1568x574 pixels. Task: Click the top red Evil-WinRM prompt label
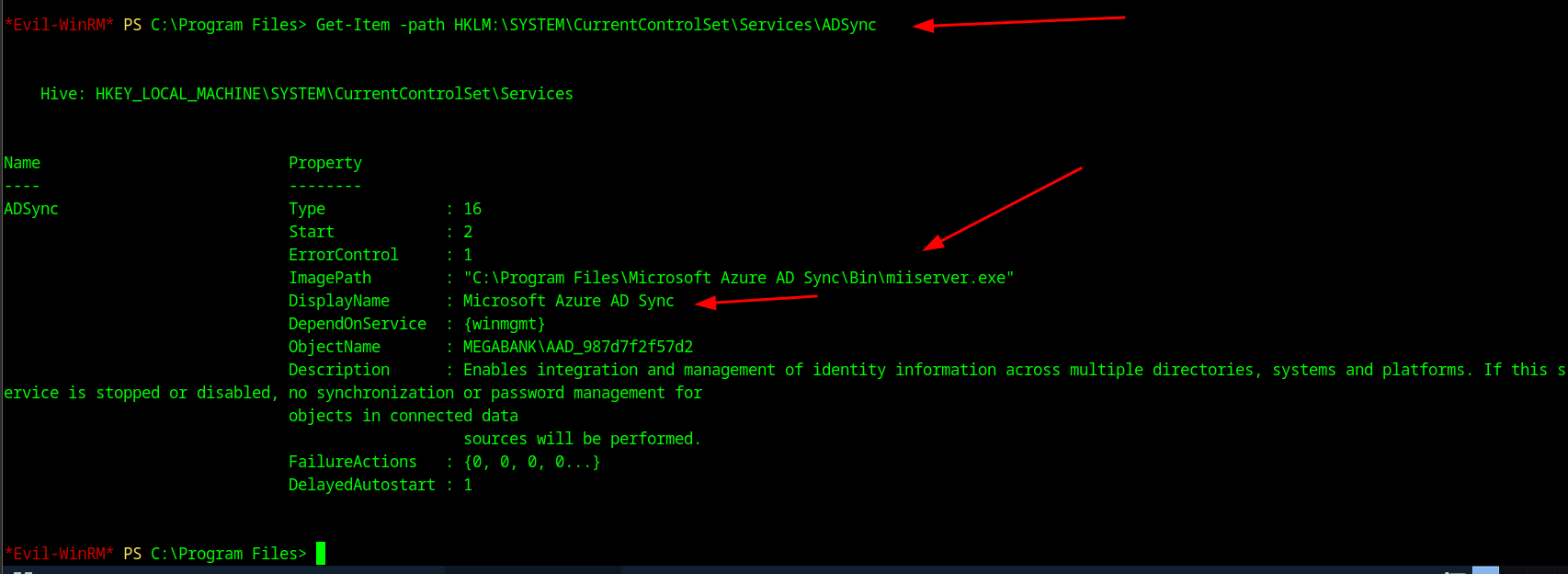(59, 25)
